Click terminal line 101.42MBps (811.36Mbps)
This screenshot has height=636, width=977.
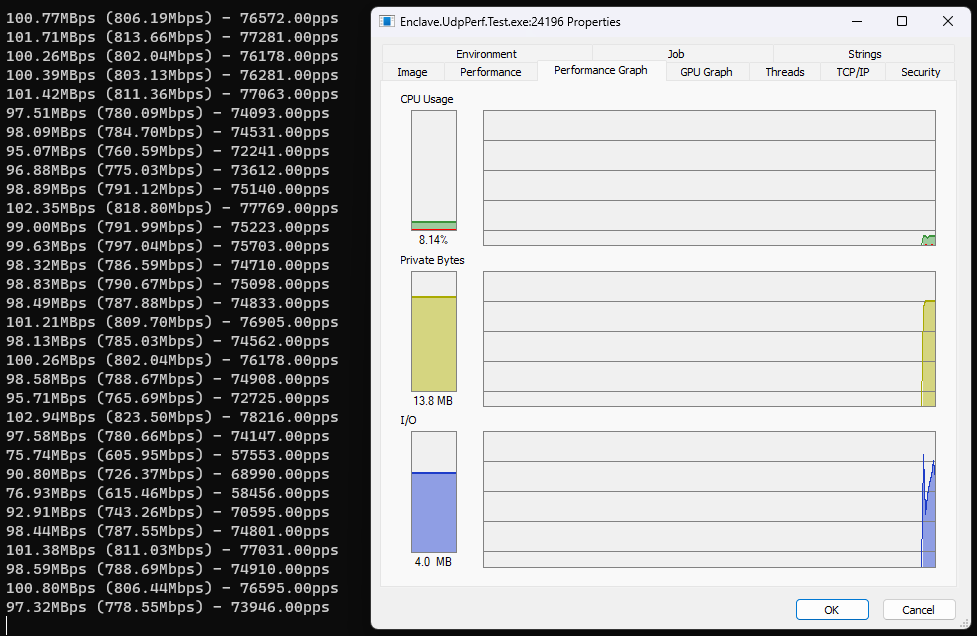[172, 94]
